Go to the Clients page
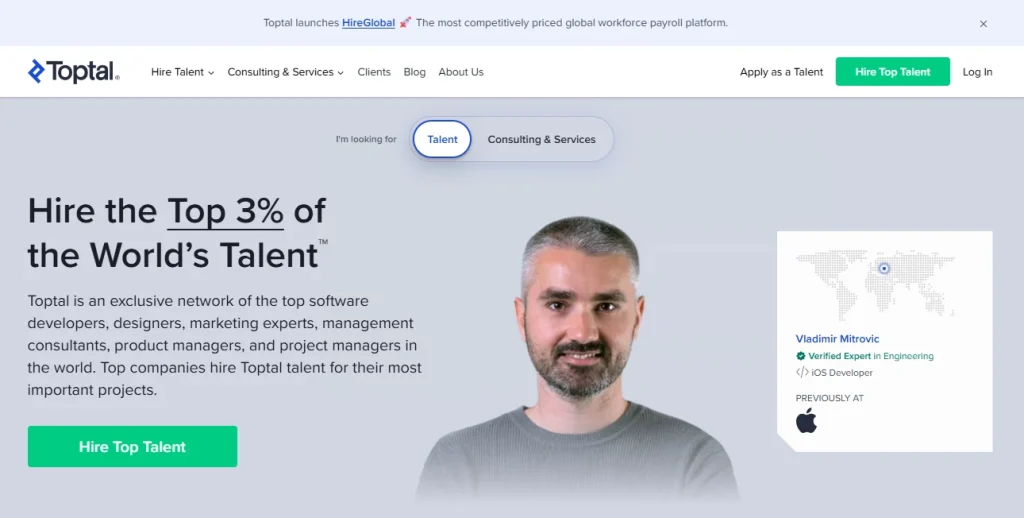 (x=374, y=72)
